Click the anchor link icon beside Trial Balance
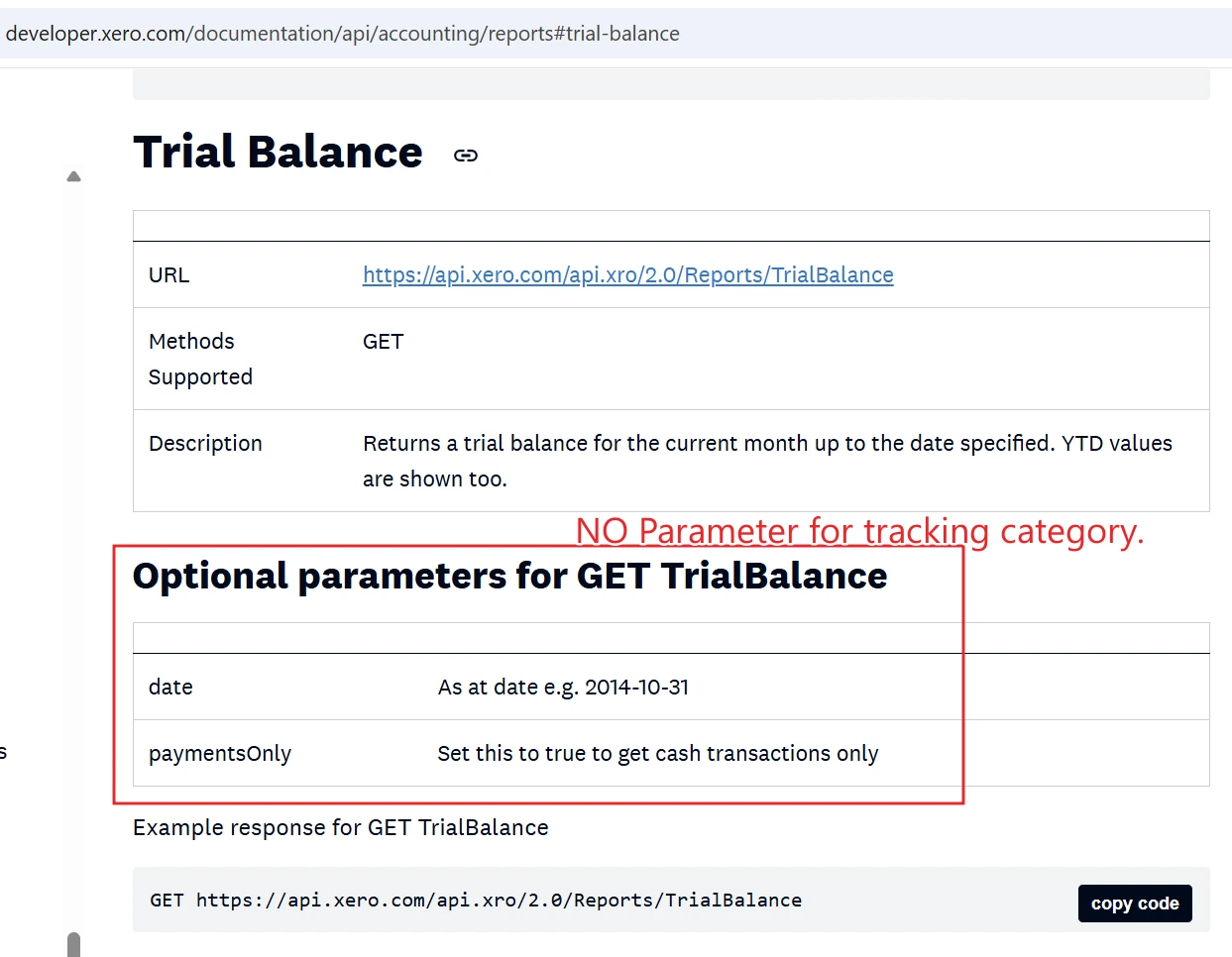 tap(465, 156)
